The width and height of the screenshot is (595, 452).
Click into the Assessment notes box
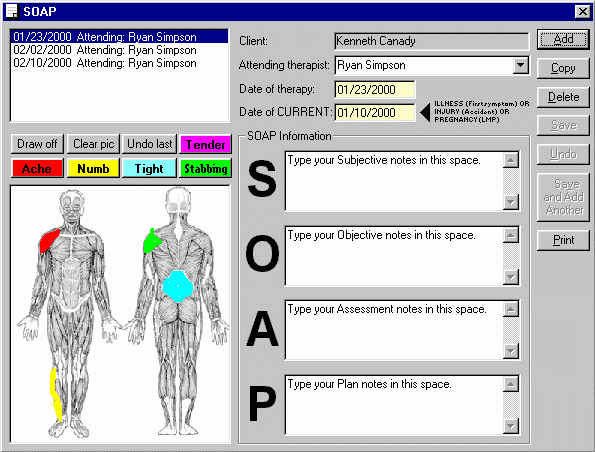(394, 330)
